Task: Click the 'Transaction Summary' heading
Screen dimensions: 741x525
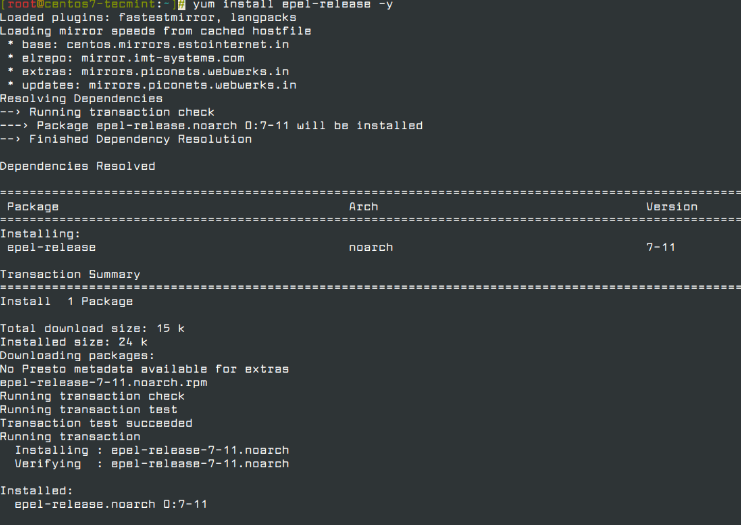Action: [x=70, y=274]
